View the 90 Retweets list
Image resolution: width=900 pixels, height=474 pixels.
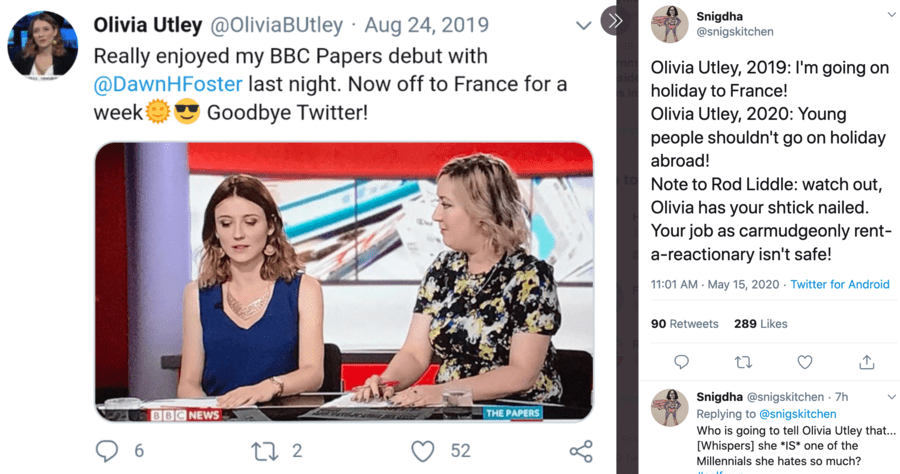[684, 324]
